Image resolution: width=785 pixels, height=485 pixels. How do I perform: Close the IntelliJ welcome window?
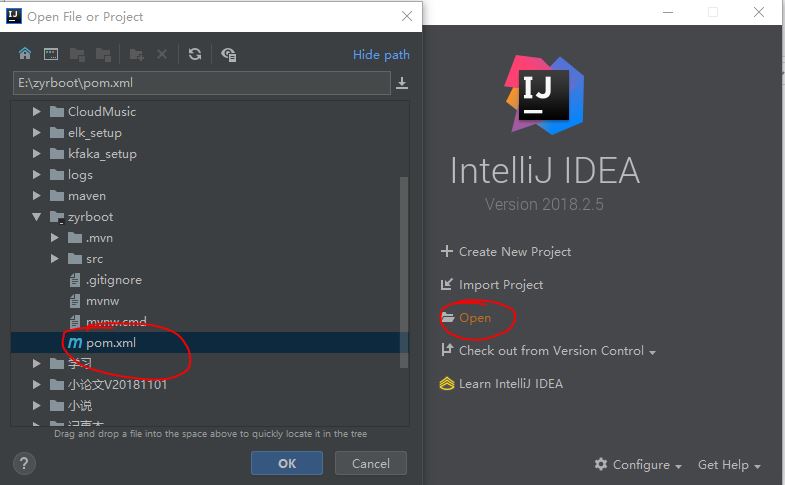(758, 12)
